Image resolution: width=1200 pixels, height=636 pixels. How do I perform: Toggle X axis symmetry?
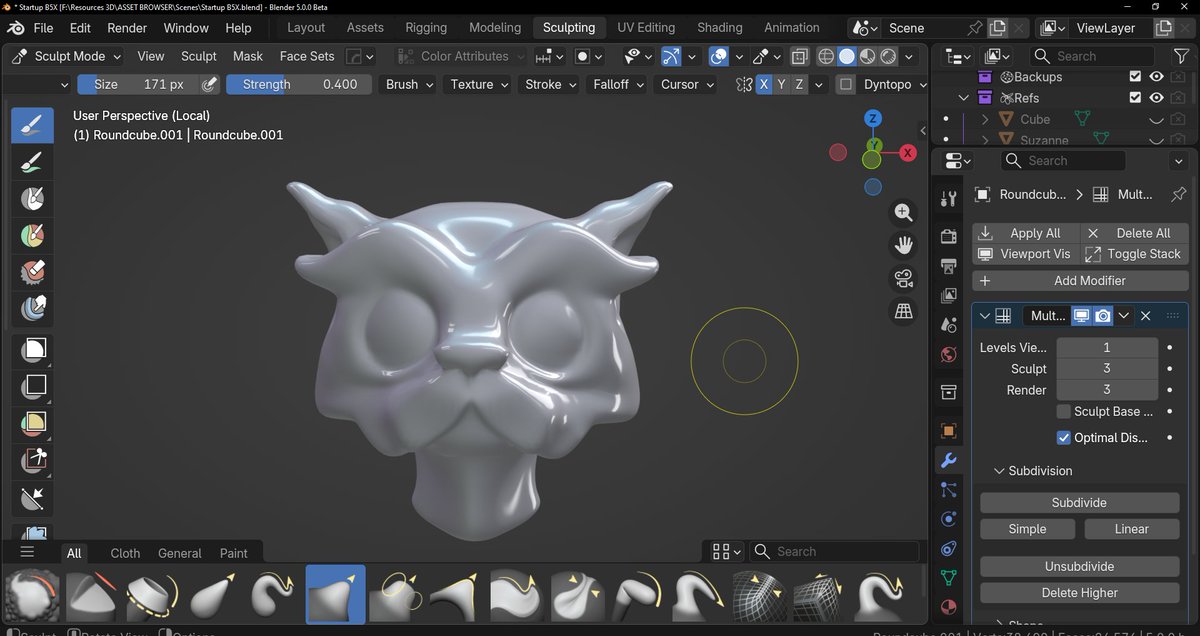(764, 84)
